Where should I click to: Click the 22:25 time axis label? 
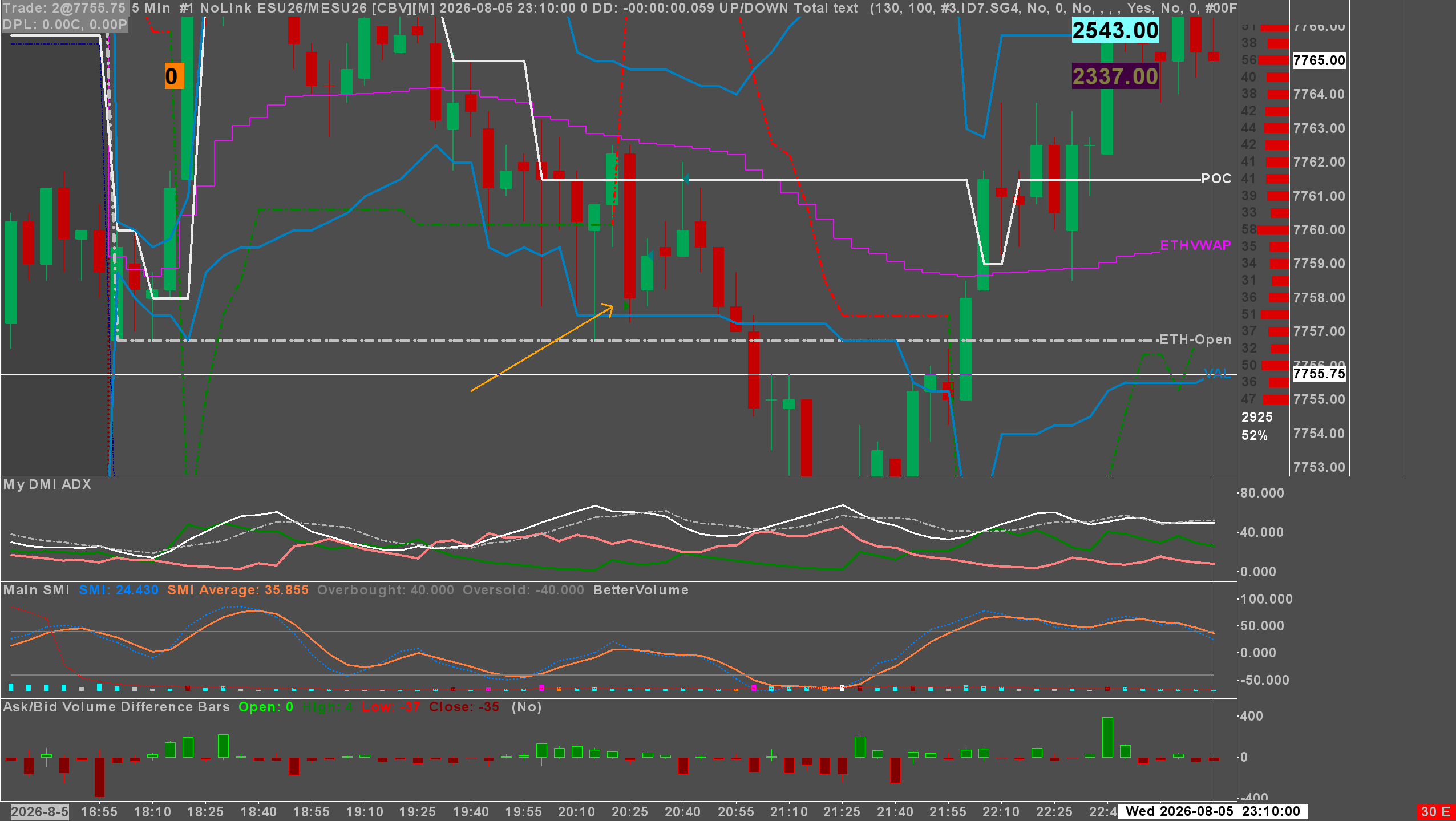point(1054,811)
